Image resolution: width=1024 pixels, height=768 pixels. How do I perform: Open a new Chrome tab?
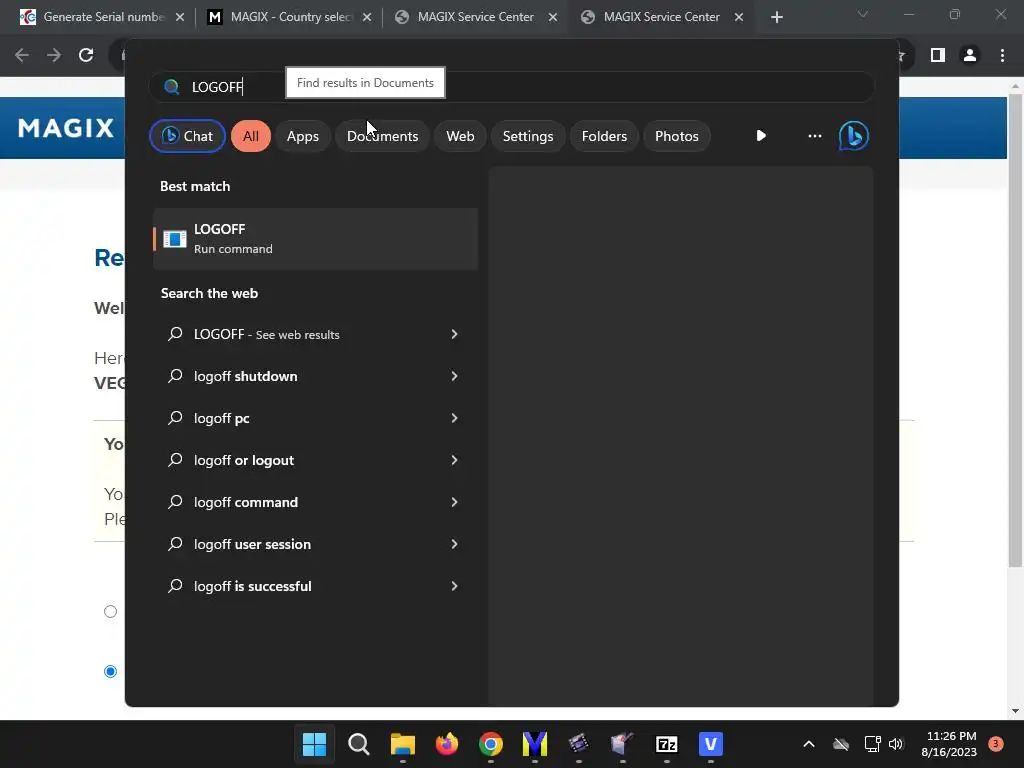pos(776,17)
